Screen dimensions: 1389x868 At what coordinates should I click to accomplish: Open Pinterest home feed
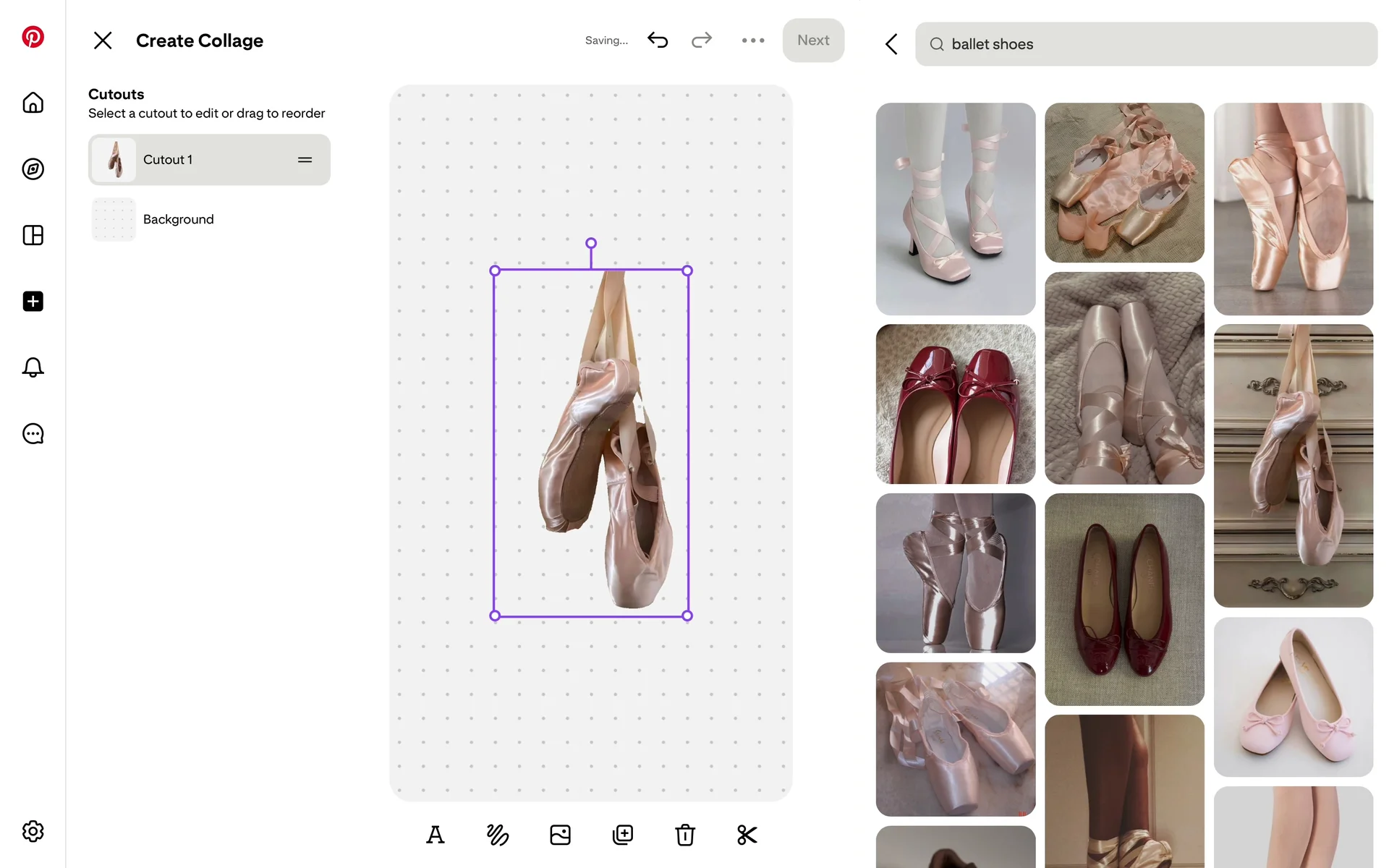tap(33, 103)
